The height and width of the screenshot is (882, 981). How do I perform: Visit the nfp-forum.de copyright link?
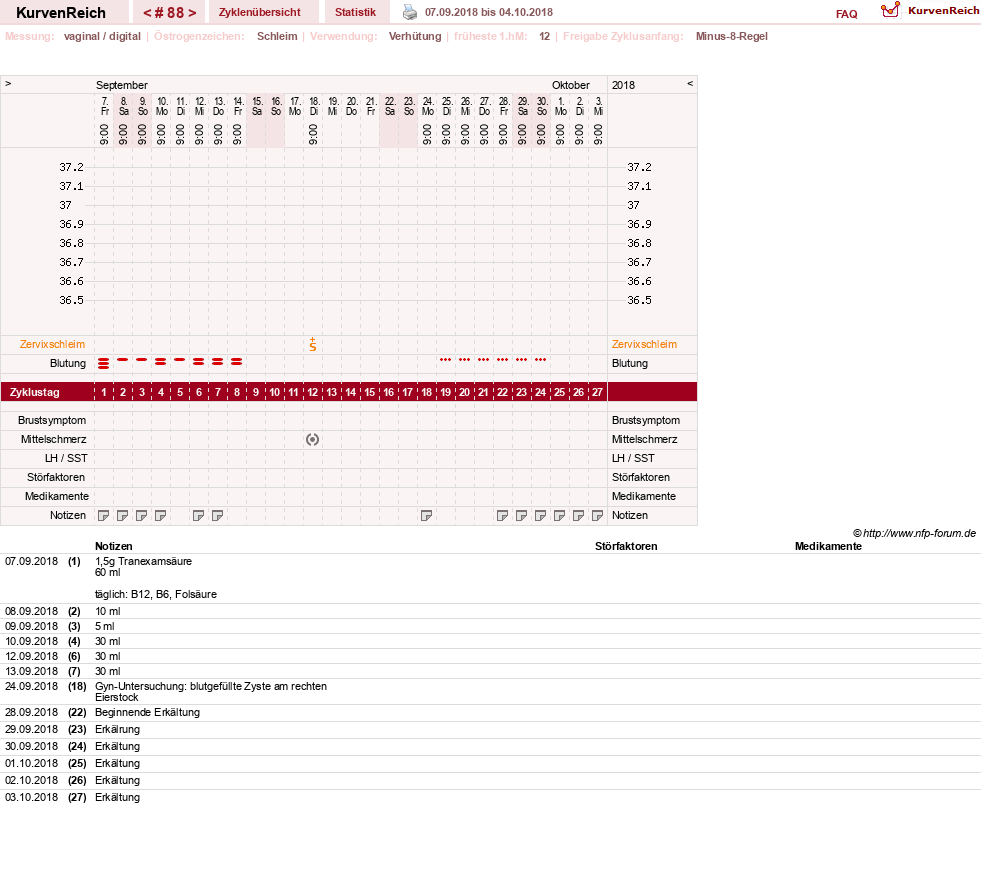point(915,533)
